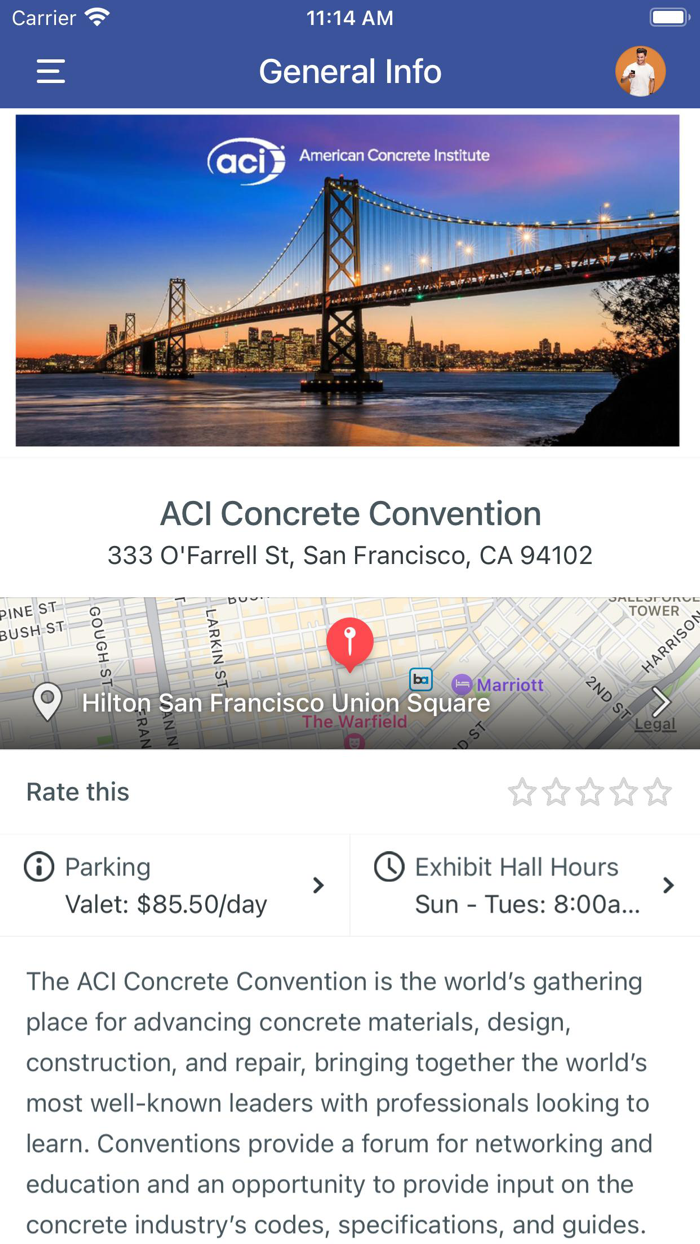Expand Exhibit Hall Hours details
This screenshot has width=700, height=1244.
[x=668, y=885]
